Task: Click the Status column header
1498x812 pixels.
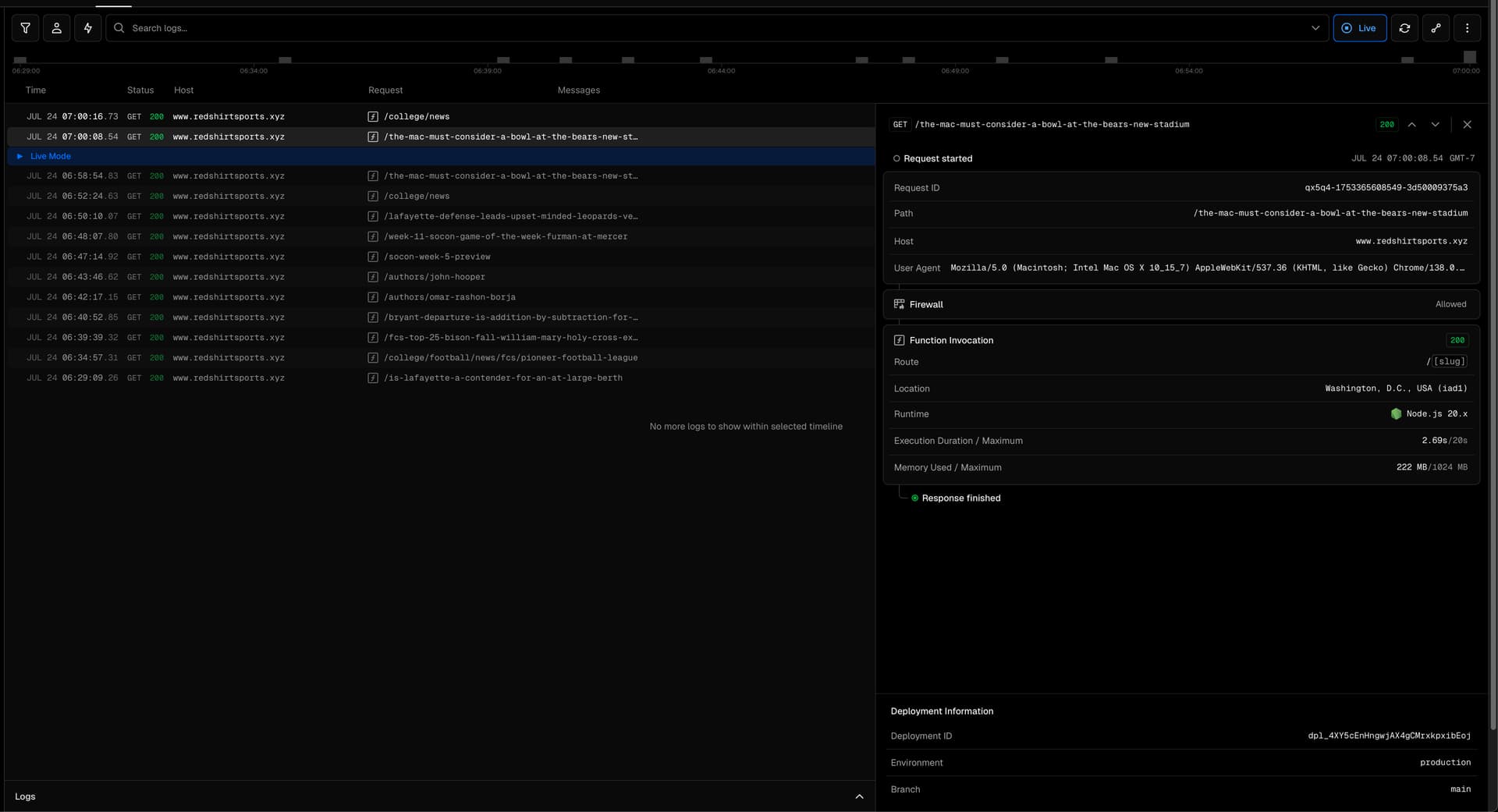Action: click(x=140, y=90)
